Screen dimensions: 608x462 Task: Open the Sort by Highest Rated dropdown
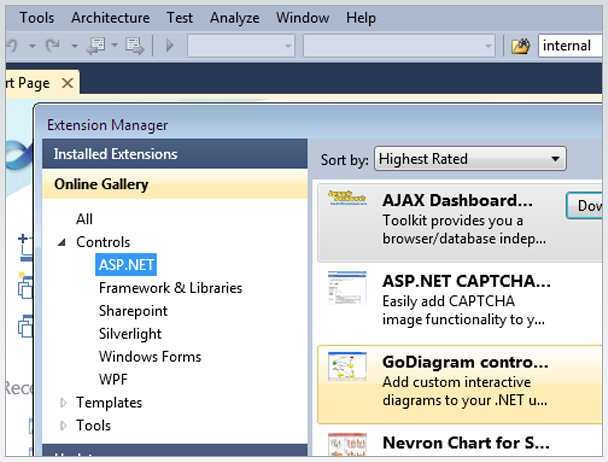tap(470, 159)
